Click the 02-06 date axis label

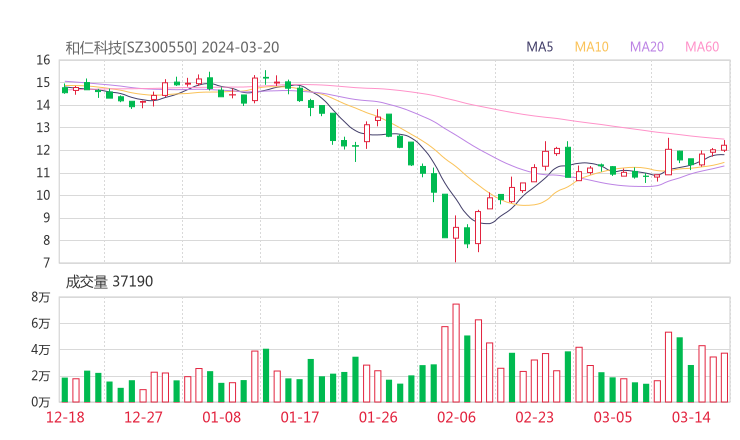tap(456, 417)
